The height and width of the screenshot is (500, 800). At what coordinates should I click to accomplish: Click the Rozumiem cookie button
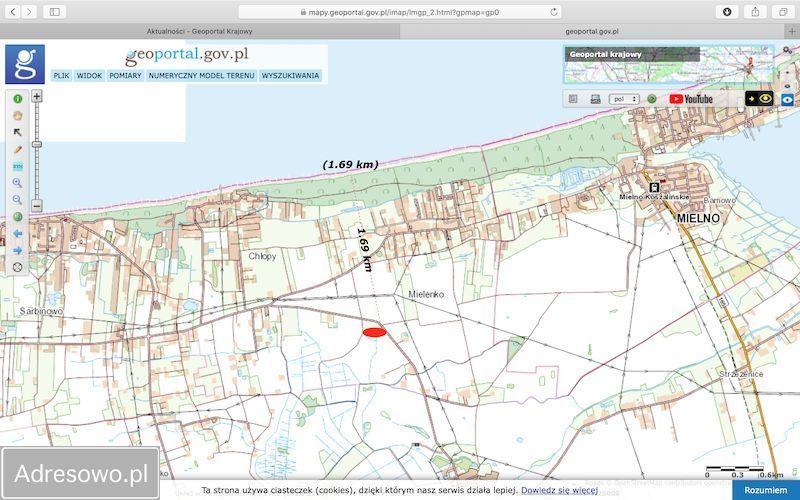point(765,490)
